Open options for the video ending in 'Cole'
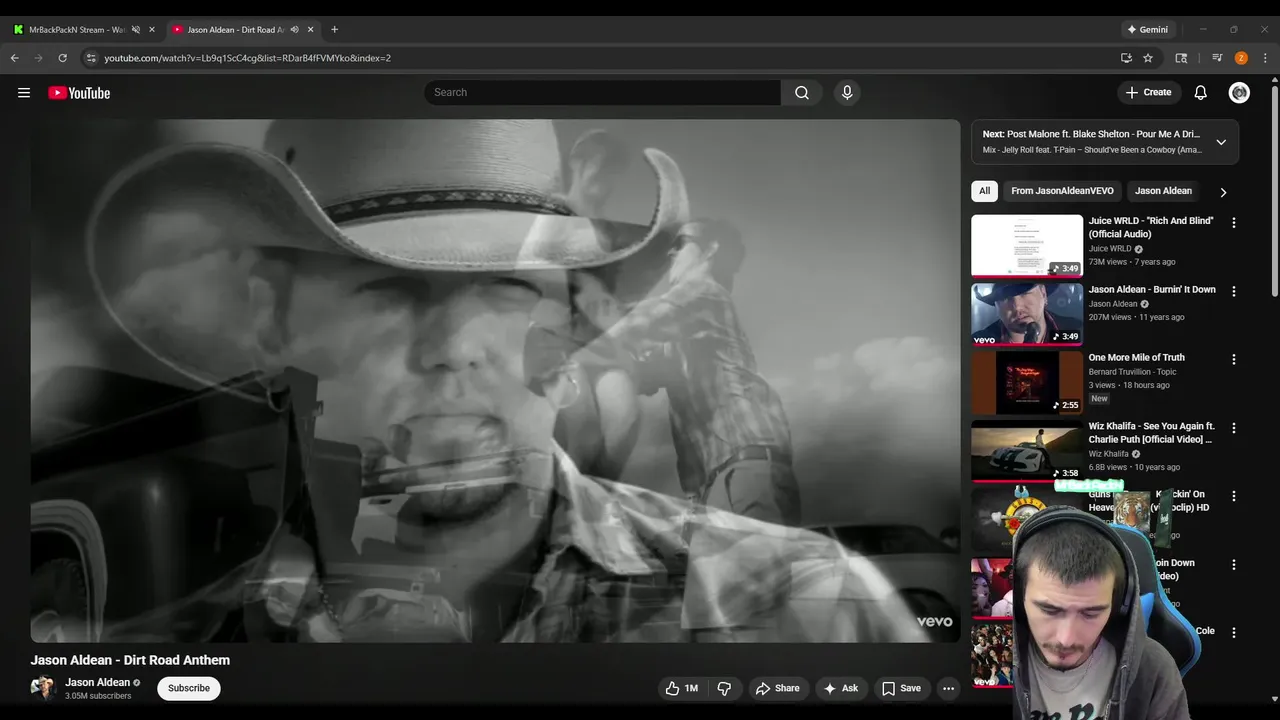This screenshot has width=1280, height=720. tap(1233, 632)
